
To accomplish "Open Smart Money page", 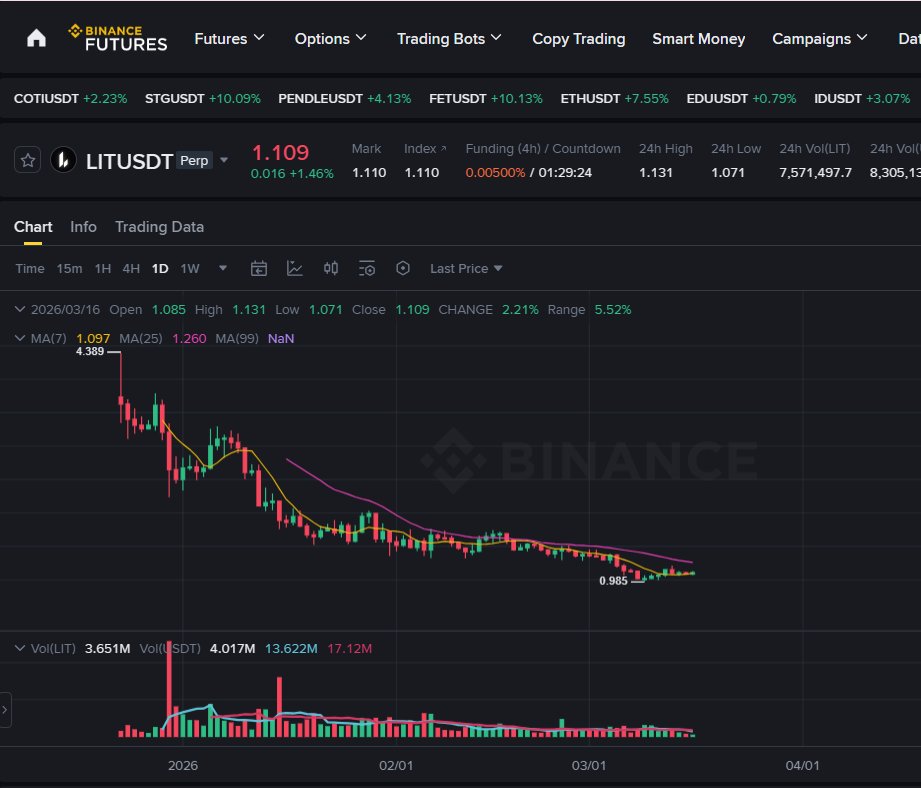I will tap(698, 39).
